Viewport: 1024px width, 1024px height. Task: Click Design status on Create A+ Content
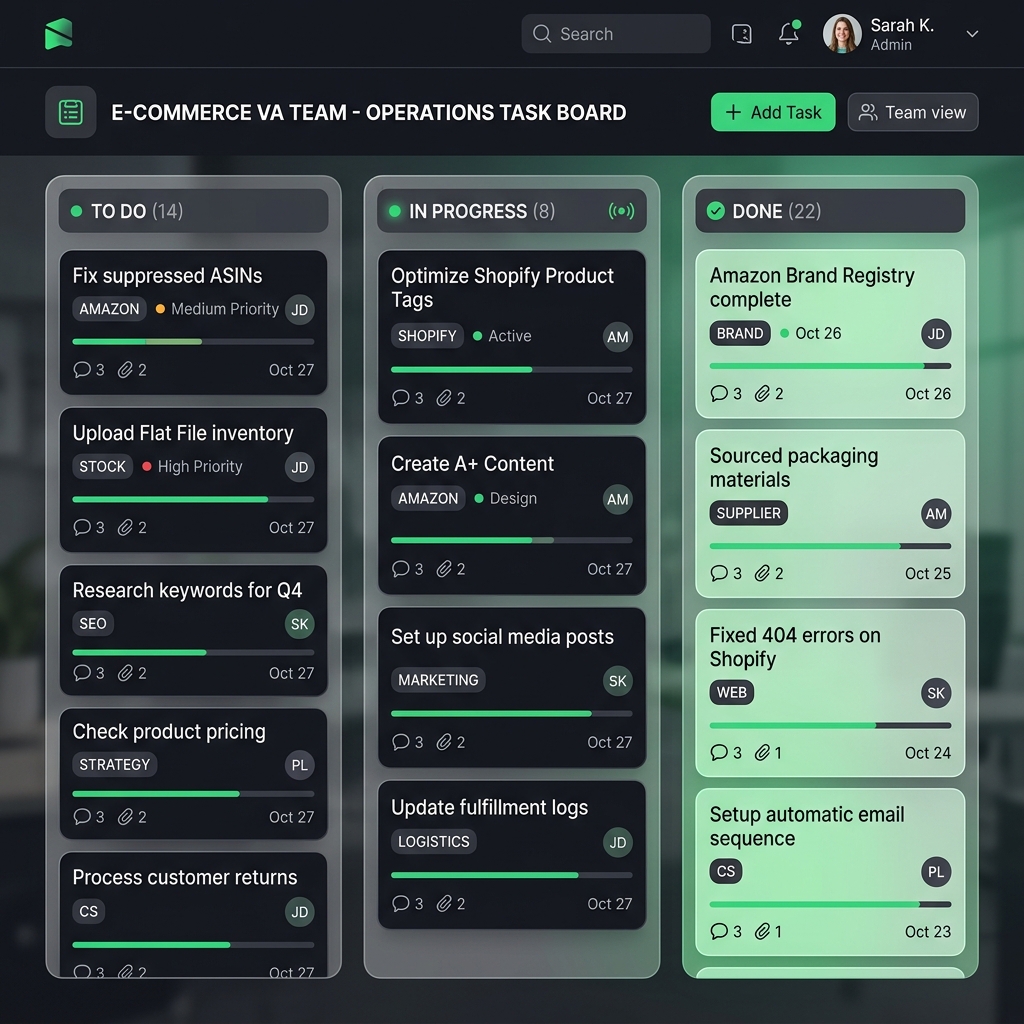505,498
